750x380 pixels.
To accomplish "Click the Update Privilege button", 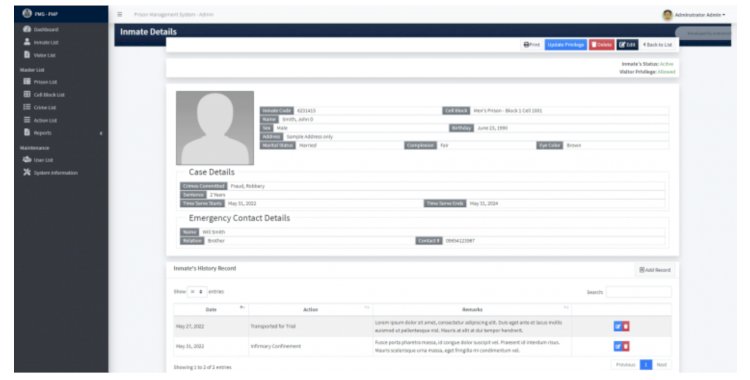I will pos(566,45).
